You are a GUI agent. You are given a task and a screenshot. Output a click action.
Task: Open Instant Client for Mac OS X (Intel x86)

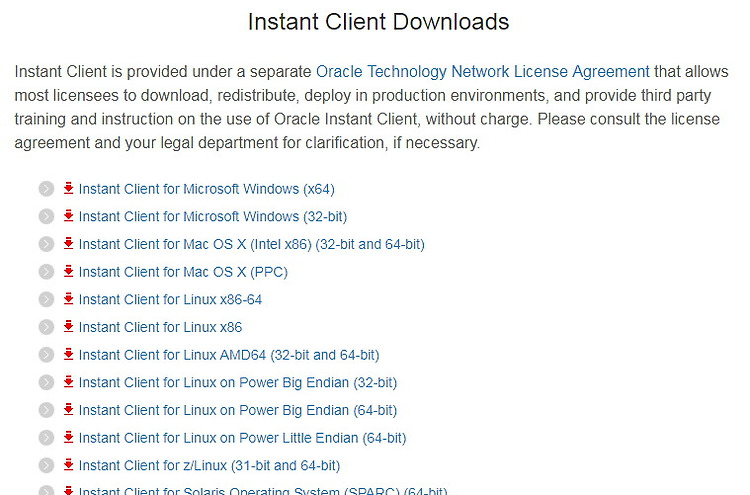252,244
